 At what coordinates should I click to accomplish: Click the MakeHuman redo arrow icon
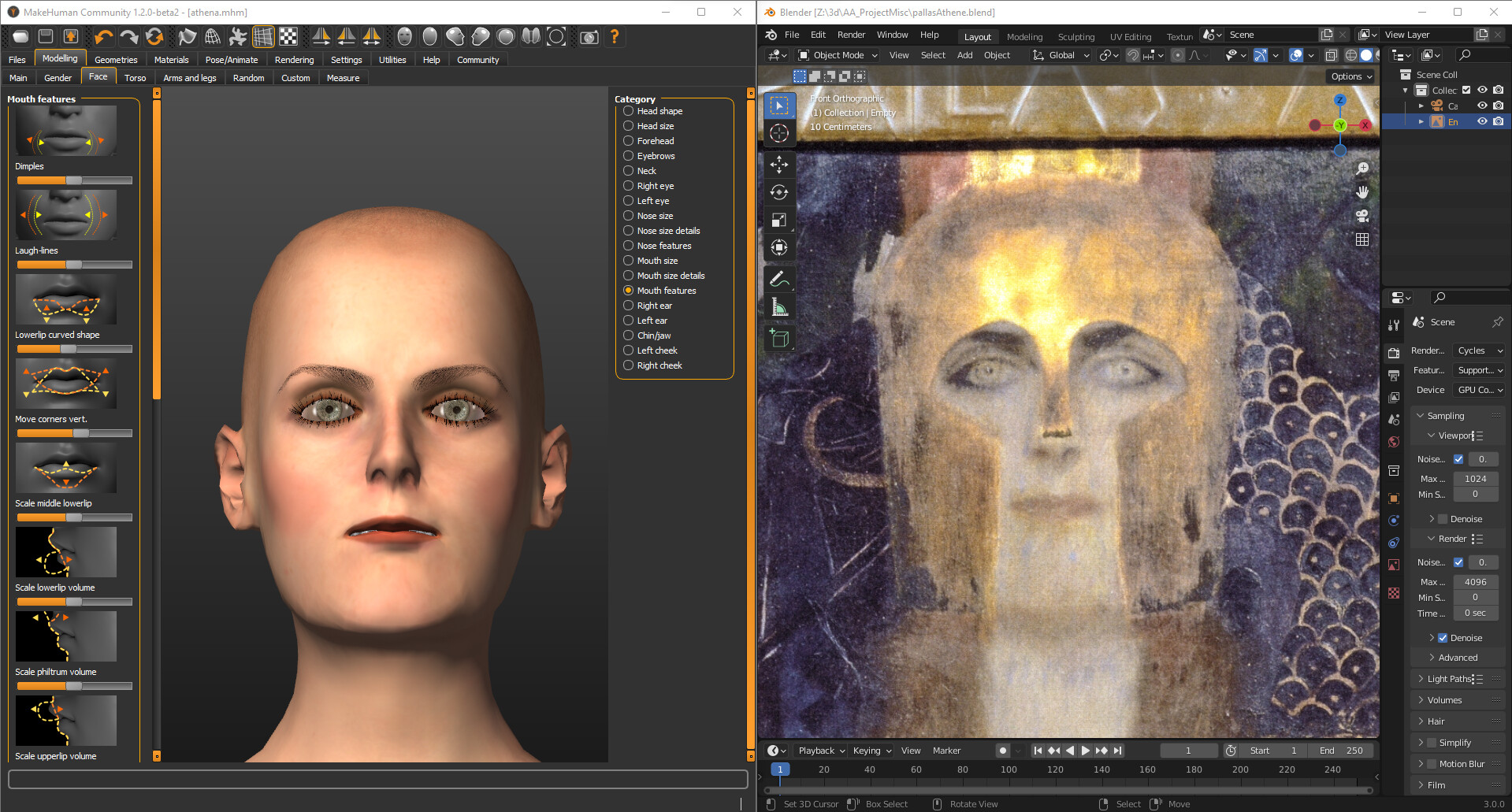coord(128,36)
